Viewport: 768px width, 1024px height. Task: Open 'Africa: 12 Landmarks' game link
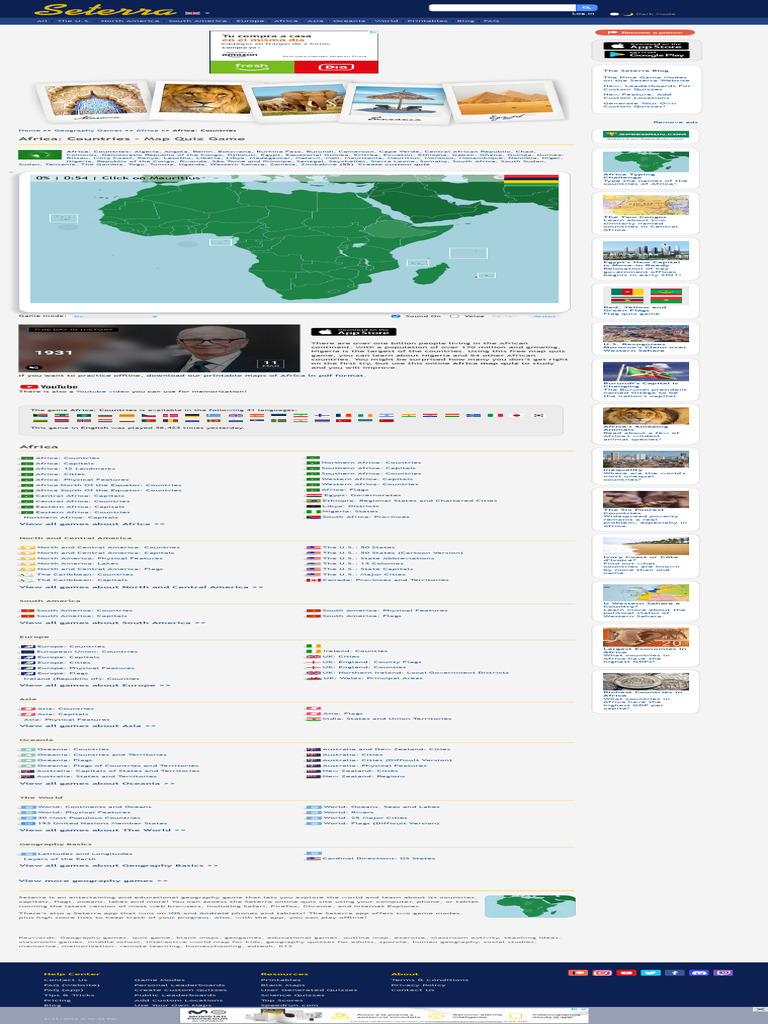(75, 469)
